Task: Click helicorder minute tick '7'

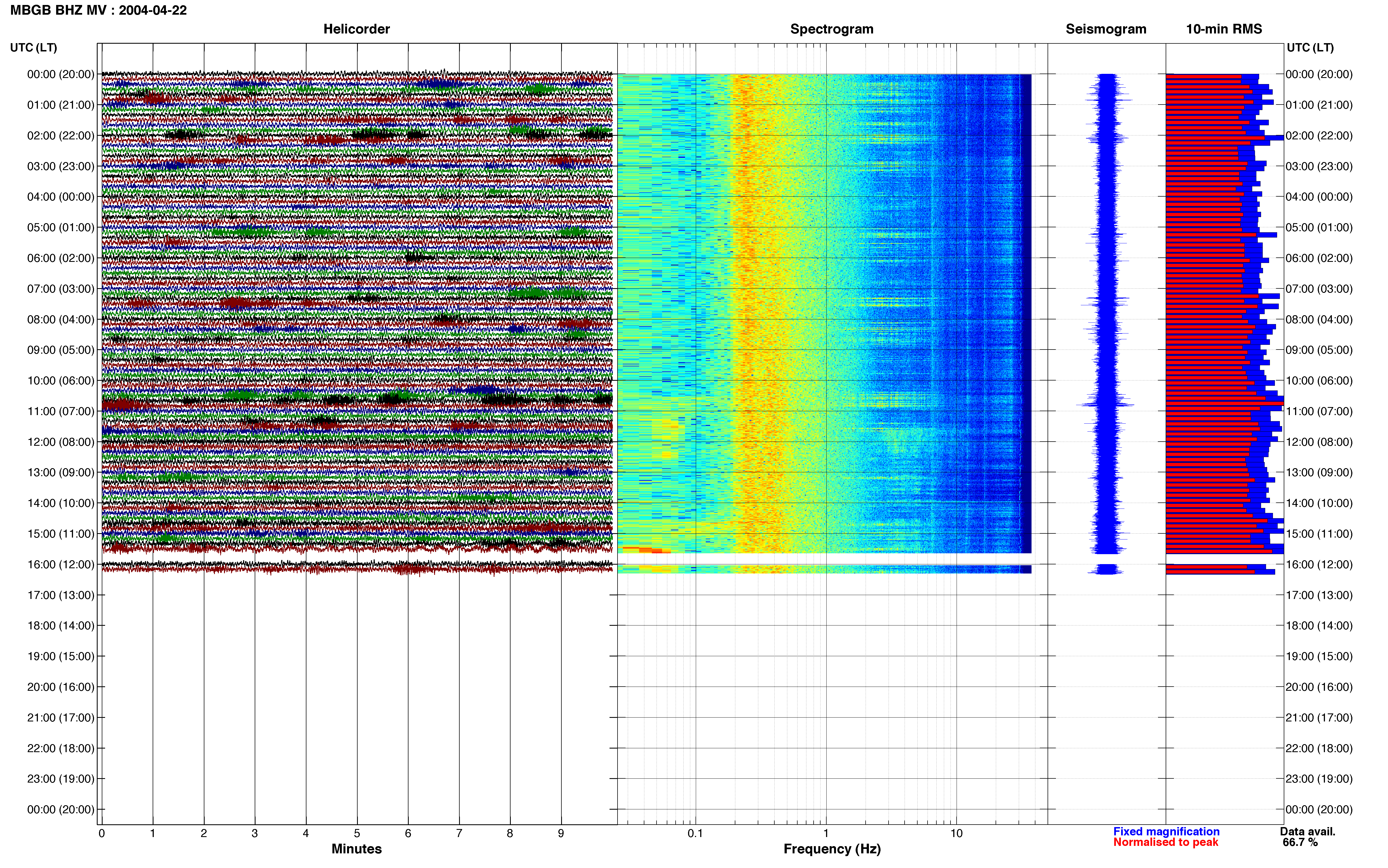Action: [459, 833]
